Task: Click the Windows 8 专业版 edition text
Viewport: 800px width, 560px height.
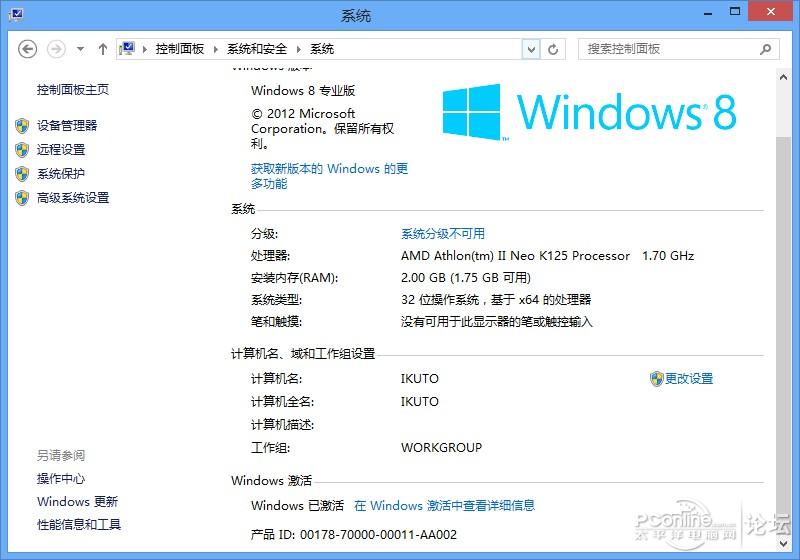Action: [x=303, y=91]
